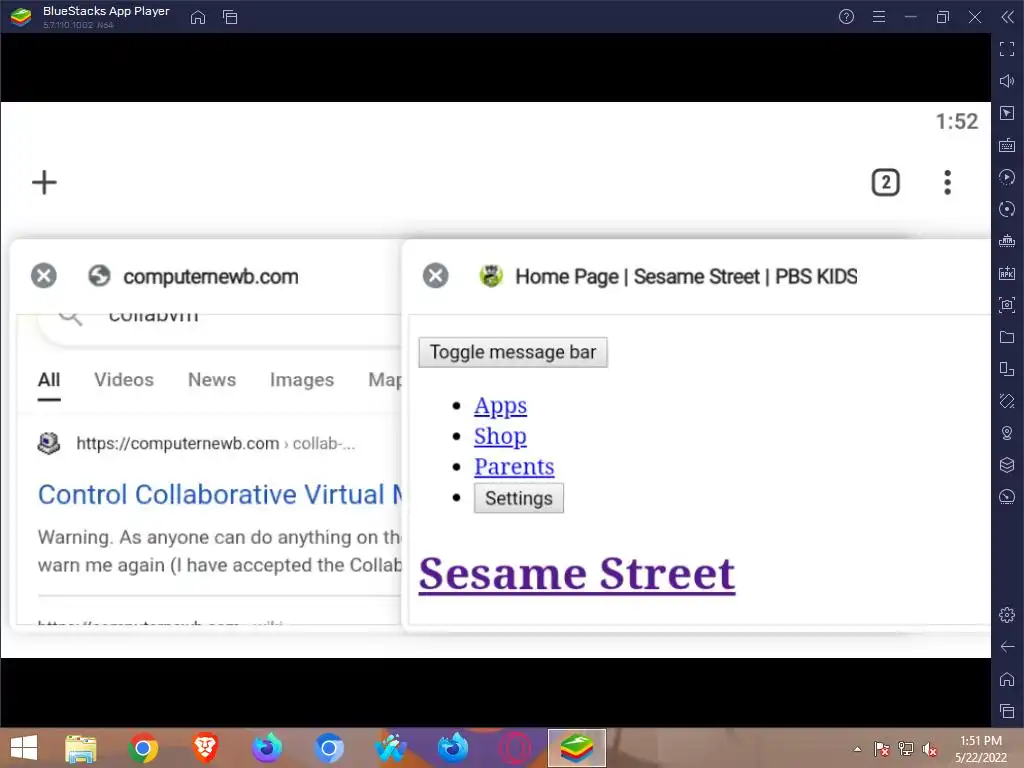The image size is (1024, 768).
Task: Rotate the screen with the sidebar rotate icon
Action: [x=1007, y=401]
